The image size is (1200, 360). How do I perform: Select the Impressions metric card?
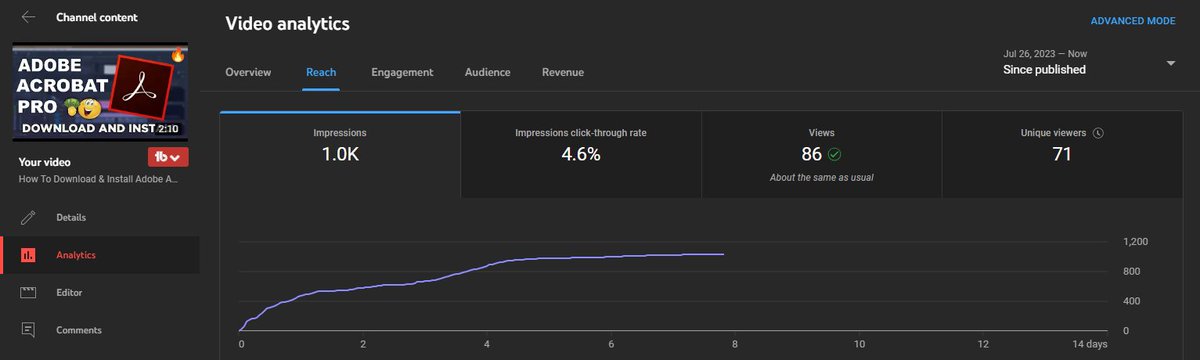340,154
